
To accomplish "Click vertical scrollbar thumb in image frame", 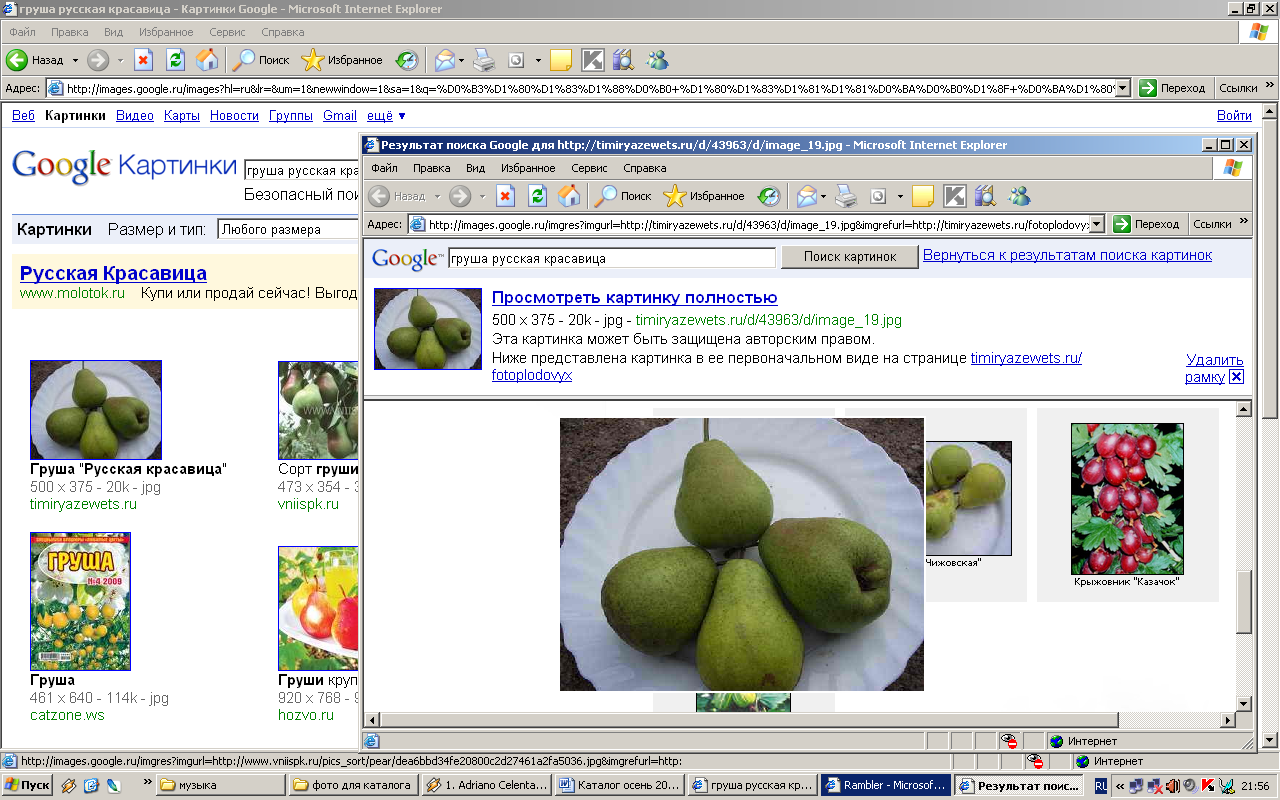I will point(1244,602).
